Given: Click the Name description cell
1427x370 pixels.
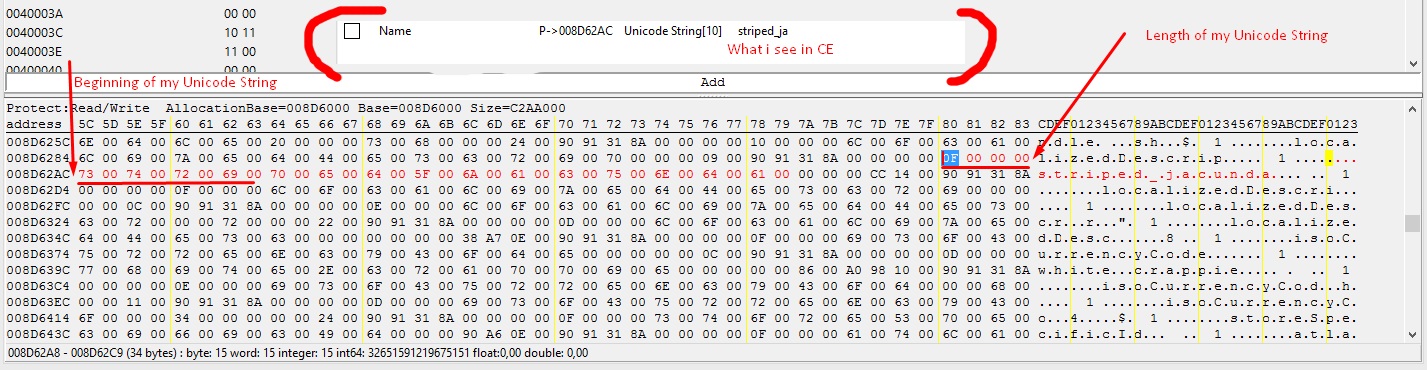Looking at the screenshot, I should click(x=395, y=31).
